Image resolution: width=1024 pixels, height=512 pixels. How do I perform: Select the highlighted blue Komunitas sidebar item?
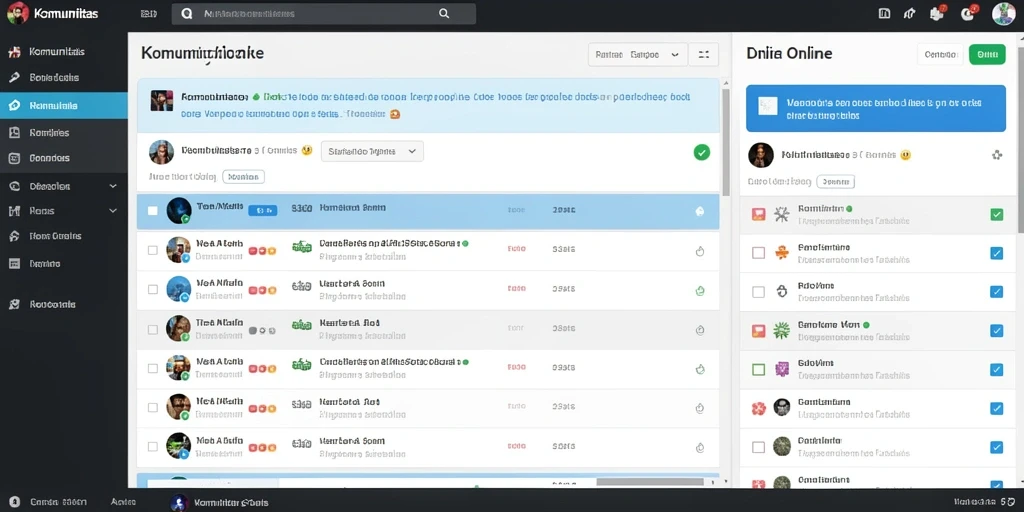[63, 105]
